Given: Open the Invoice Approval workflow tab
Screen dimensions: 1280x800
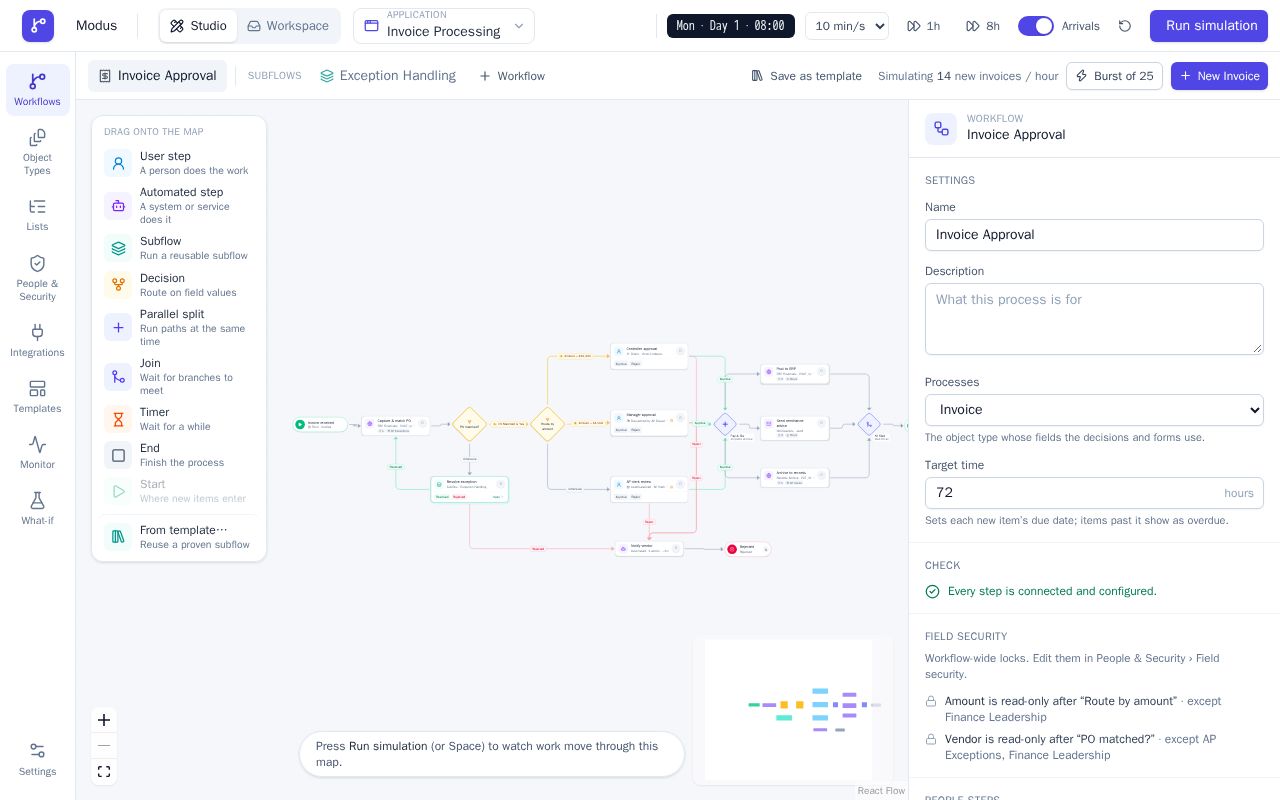Looking at the screenshot, I should [x=157, y=76].
